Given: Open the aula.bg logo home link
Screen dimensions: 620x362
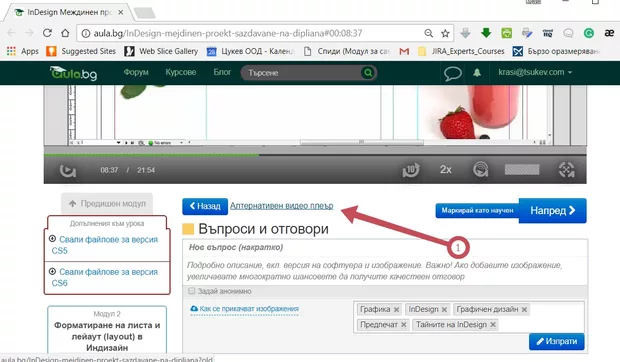Looking at the screenshot, I should 74,73.
